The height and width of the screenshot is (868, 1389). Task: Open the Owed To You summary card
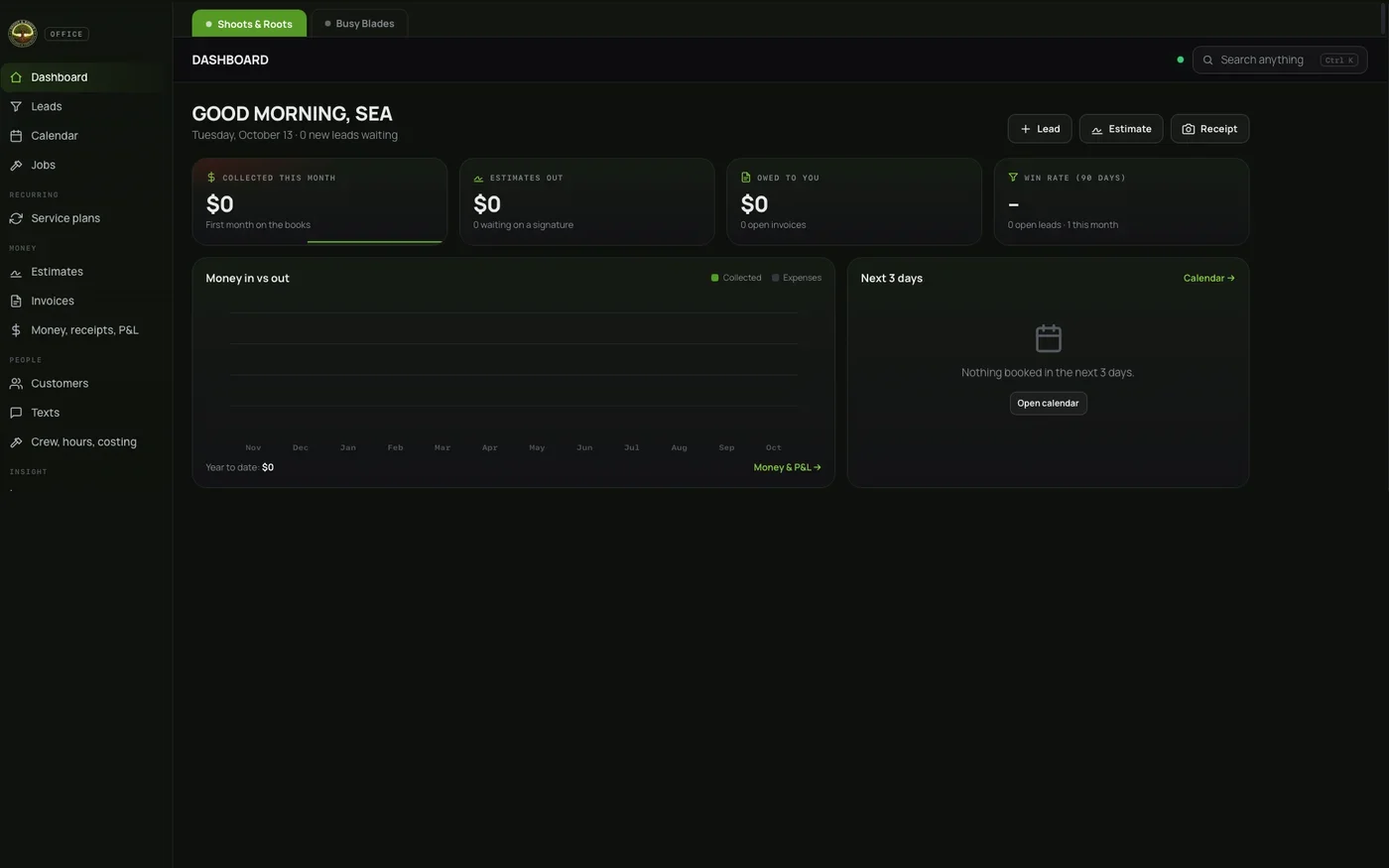(x=854, y=201)
